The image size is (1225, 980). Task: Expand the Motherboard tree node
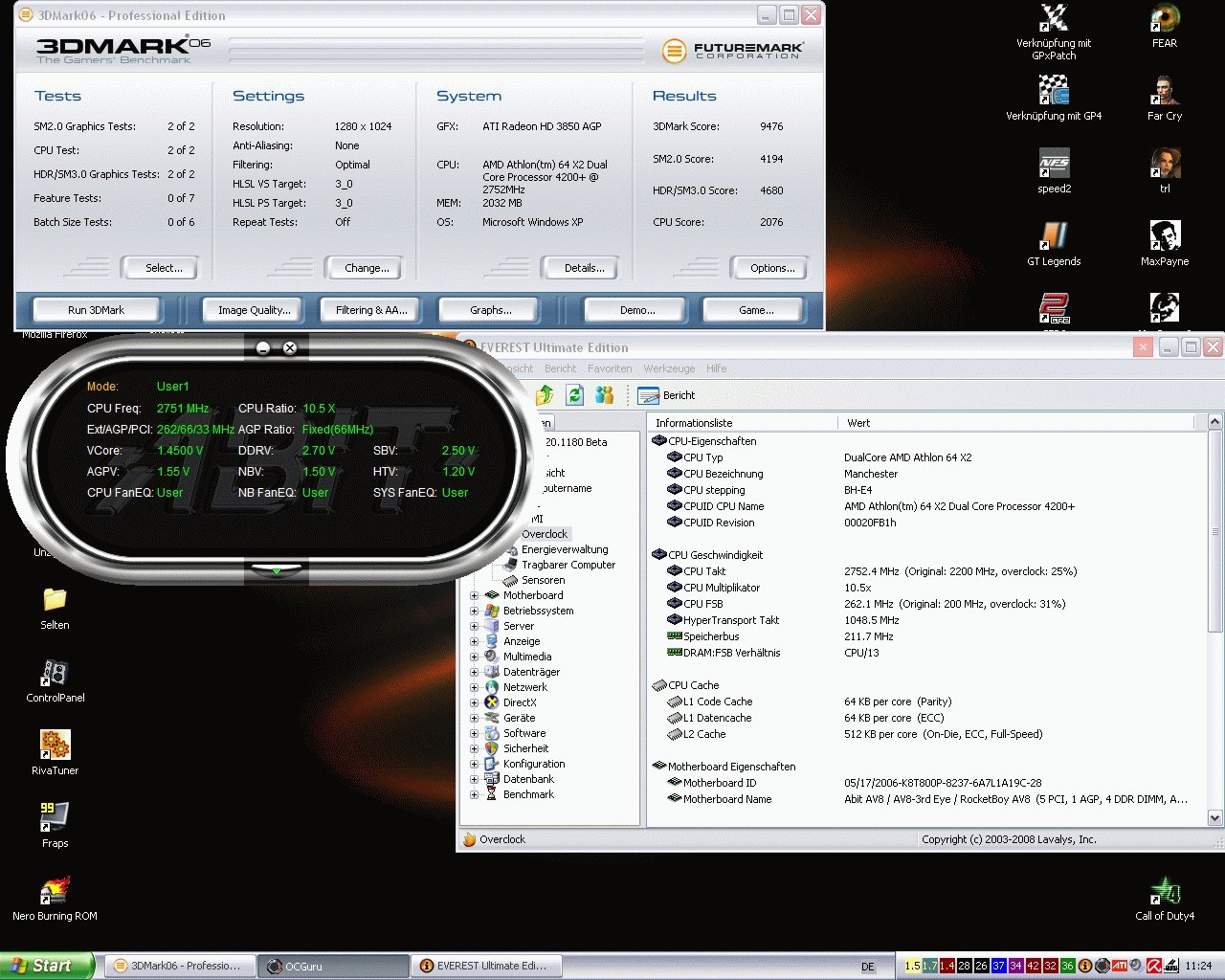(474, 595)
